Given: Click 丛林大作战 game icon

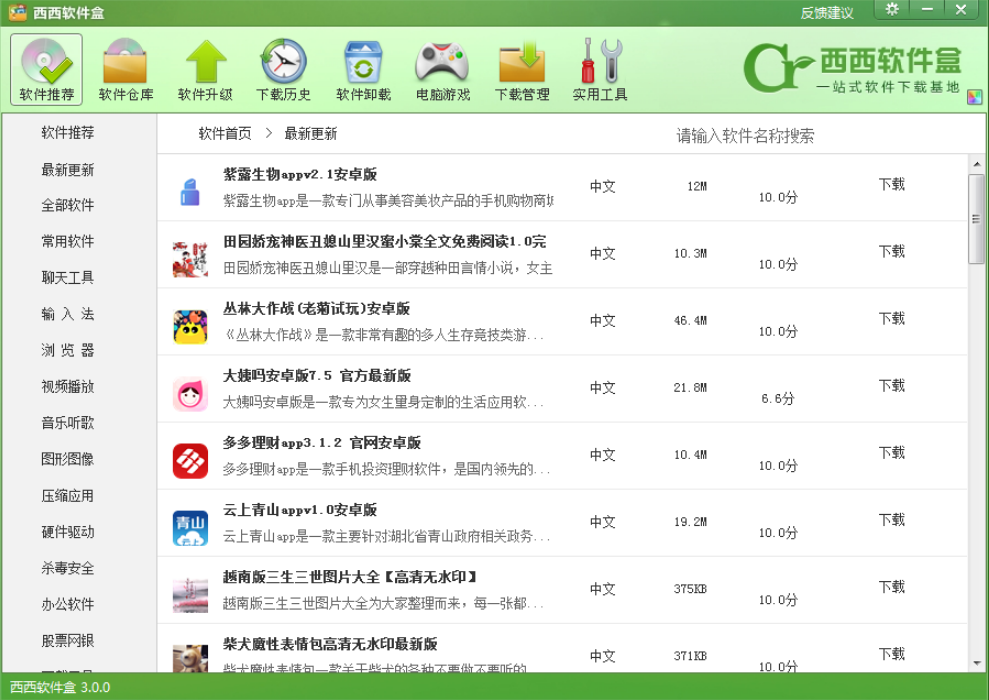Looking at the screenshot, I should pyautogui.click(x=190, y=327).
